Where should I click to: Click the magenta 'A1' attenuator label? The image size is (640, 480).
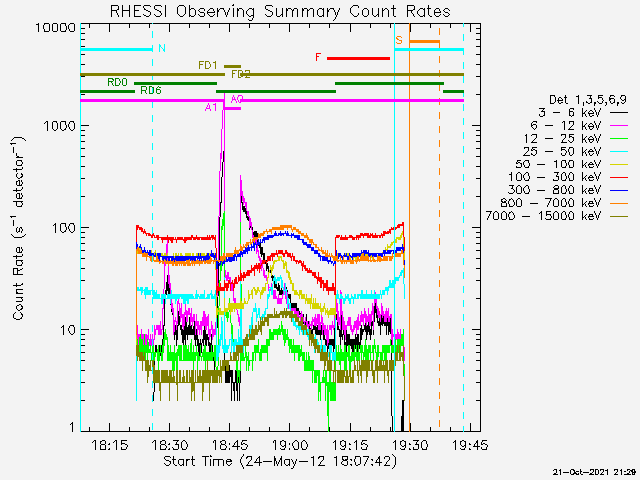coord(211,108)
